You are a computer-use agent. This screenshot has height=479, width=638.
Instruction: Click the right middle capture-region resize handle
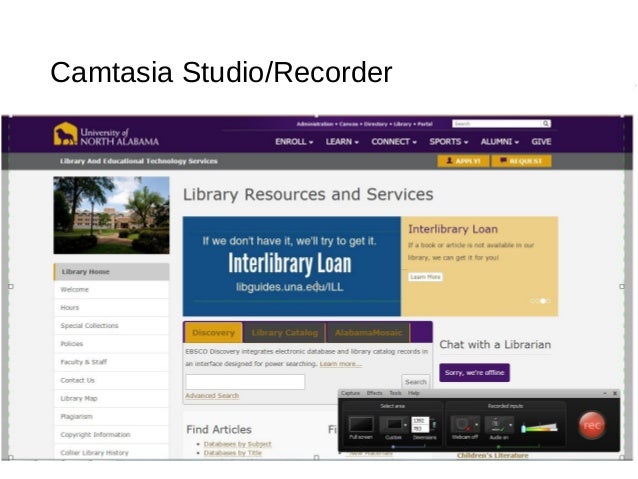point(622,287)
